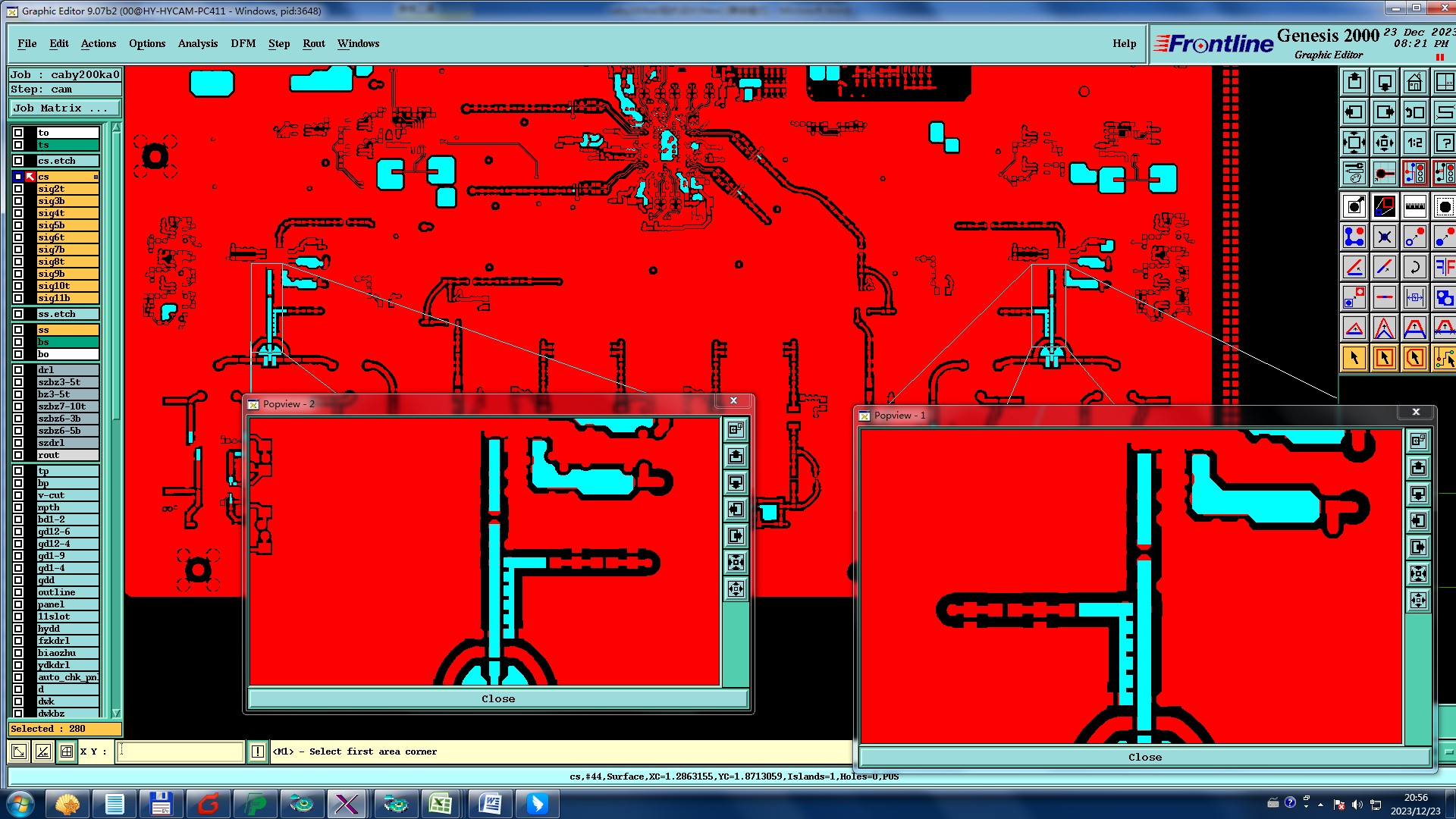Select the plain arrow select tool
The width and height of the screenshot is (1456, 819).
click(x=1354, y=358)
